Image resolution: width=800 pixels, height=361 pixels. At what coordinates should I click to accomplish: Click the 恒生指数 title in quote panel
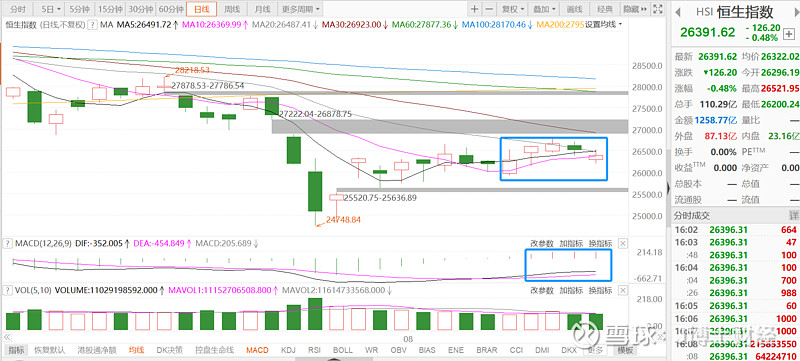(745, 12)
